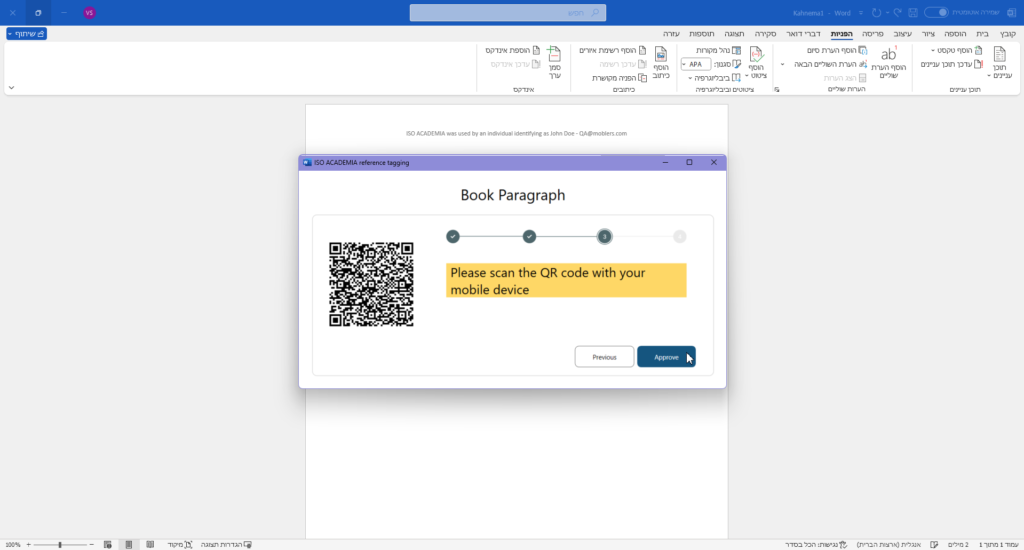The height and width of the screenshot is (550, 1024).
Task: Click Update Table of Contents (עדכן תוכן עניינים)
Action: (952, 64)
